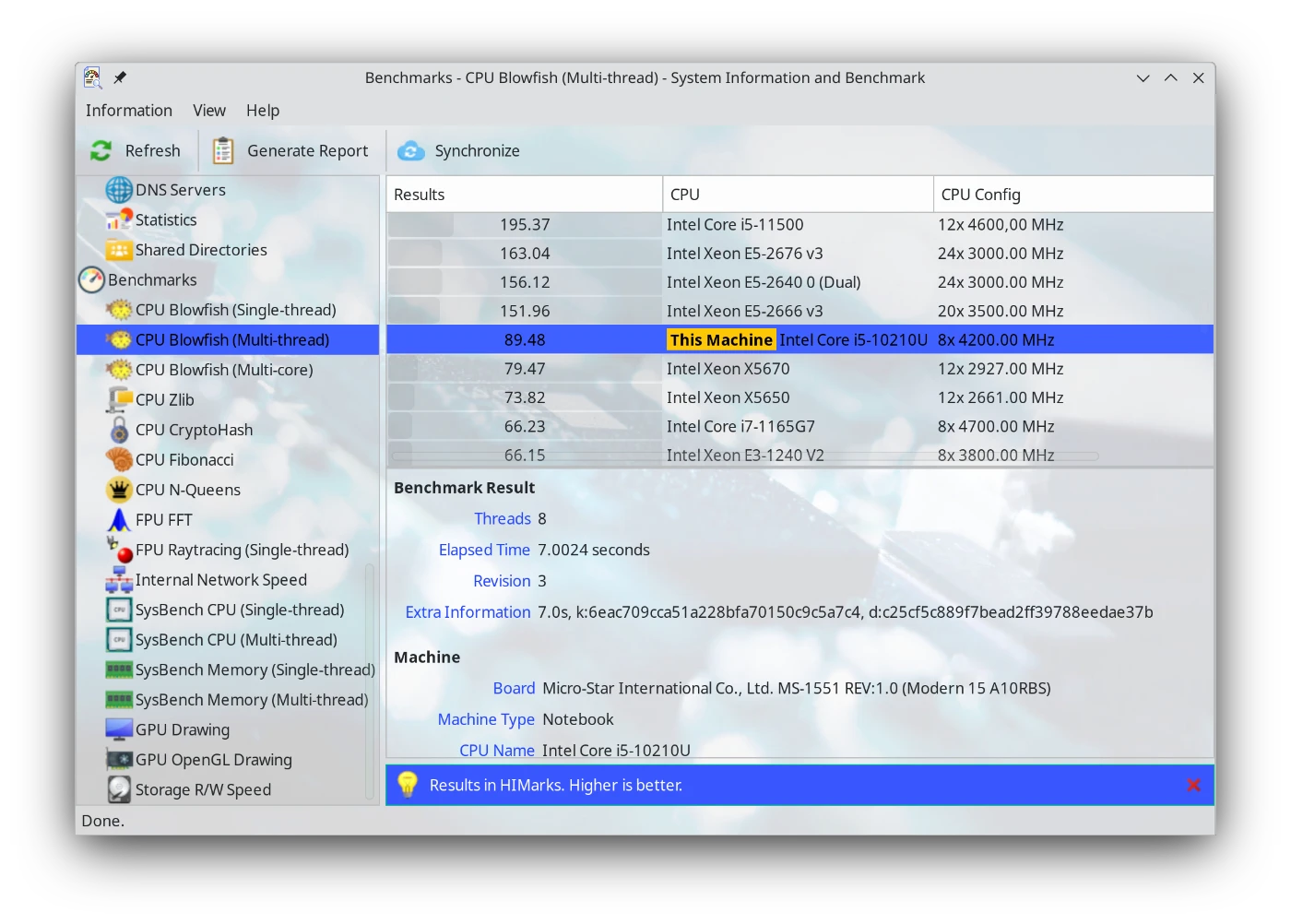
Task: Select the CPU N-Queens crown icon
Action: click(x=119, y=490)
